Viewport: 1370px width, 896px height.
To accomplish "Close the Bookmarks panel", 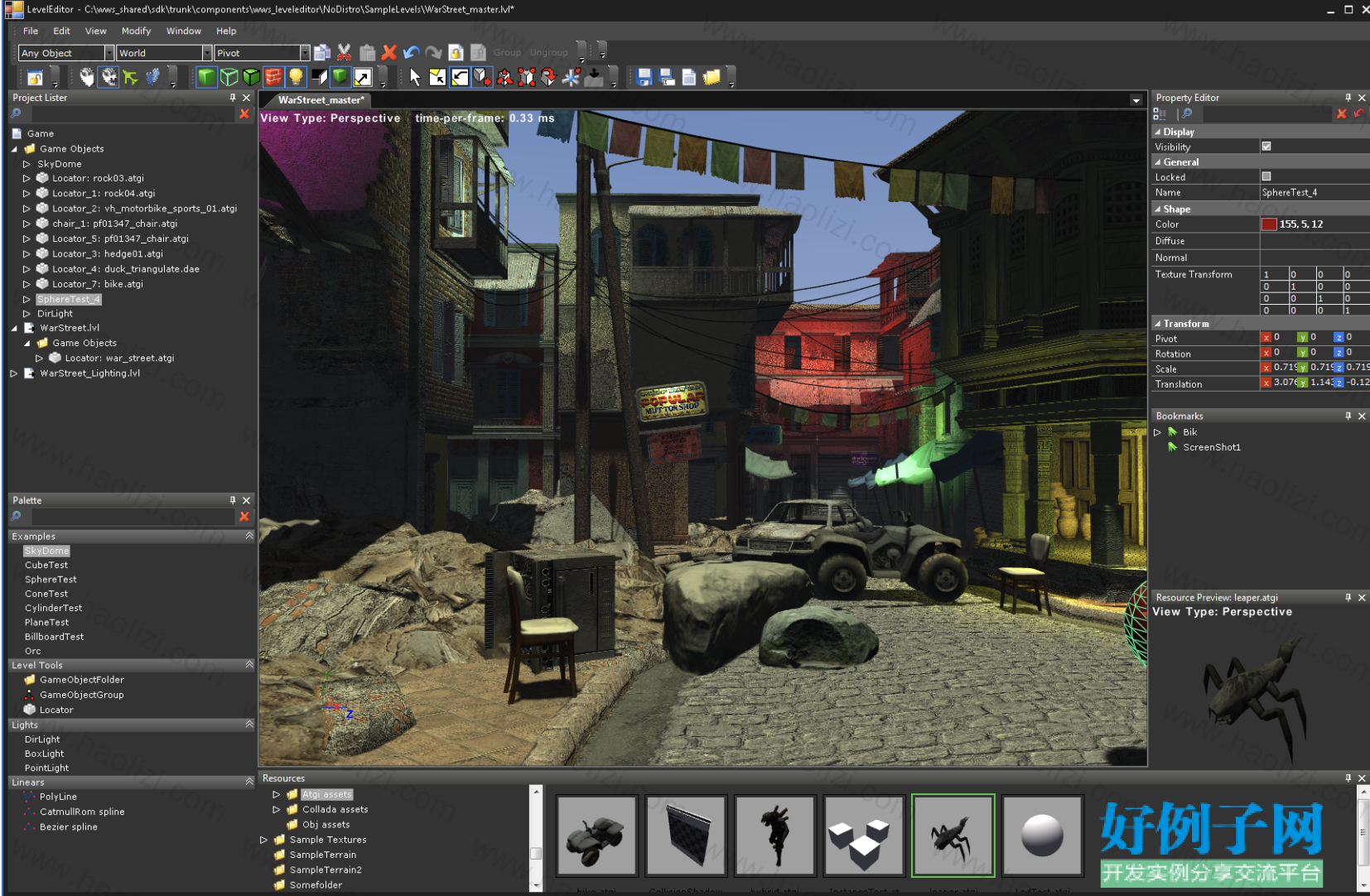I will coord(1362,416).
